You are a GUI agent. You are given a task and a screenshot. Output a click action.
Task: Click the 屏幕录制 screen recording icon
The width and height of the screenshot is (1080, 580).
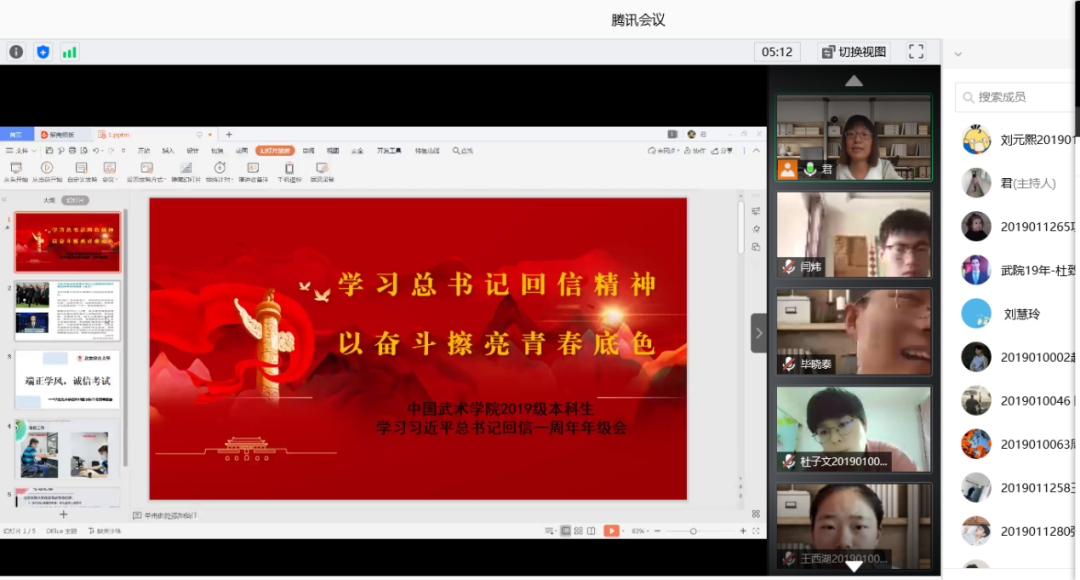click(x=322, y=168)
